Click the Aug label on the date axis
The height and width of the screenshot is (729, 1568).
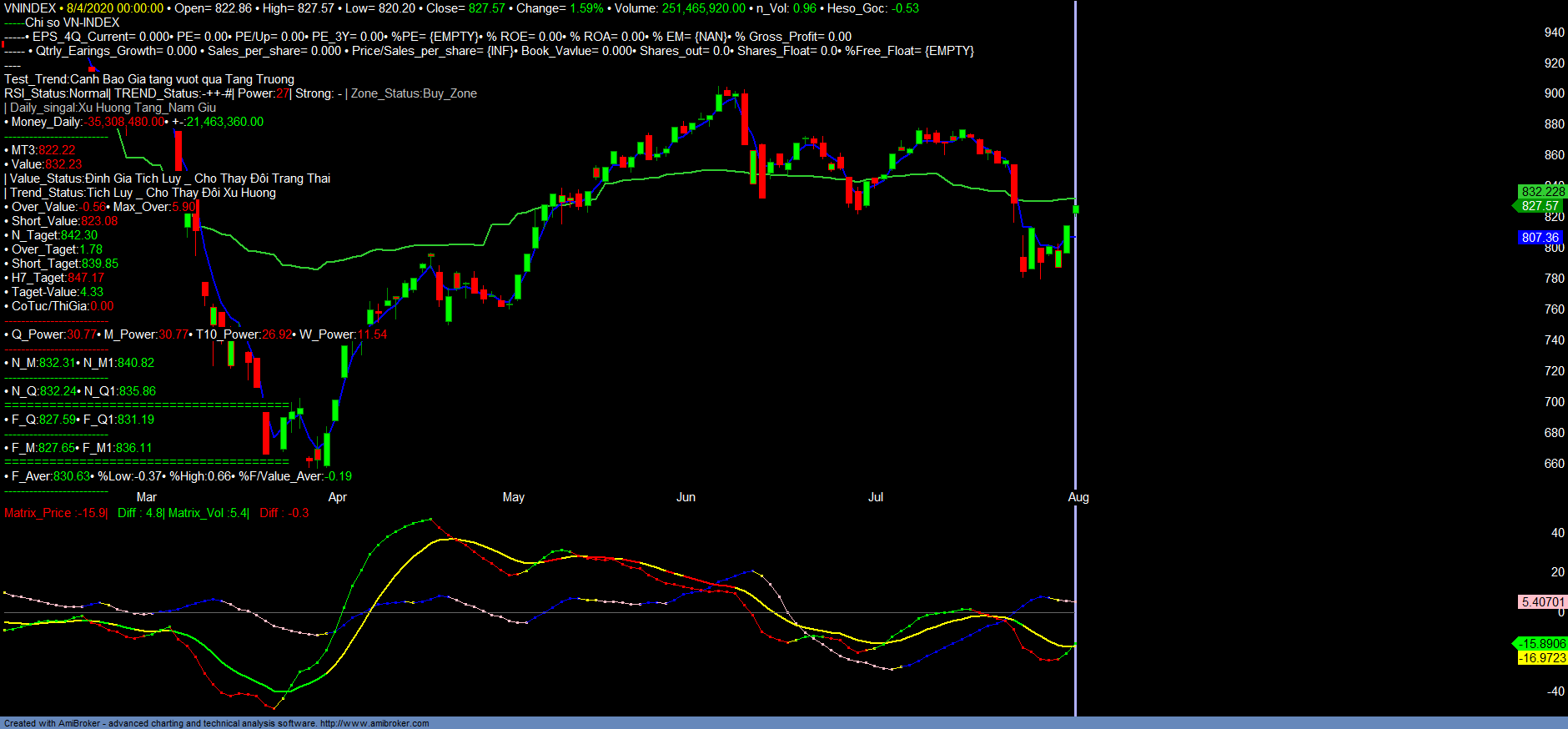1078,497
